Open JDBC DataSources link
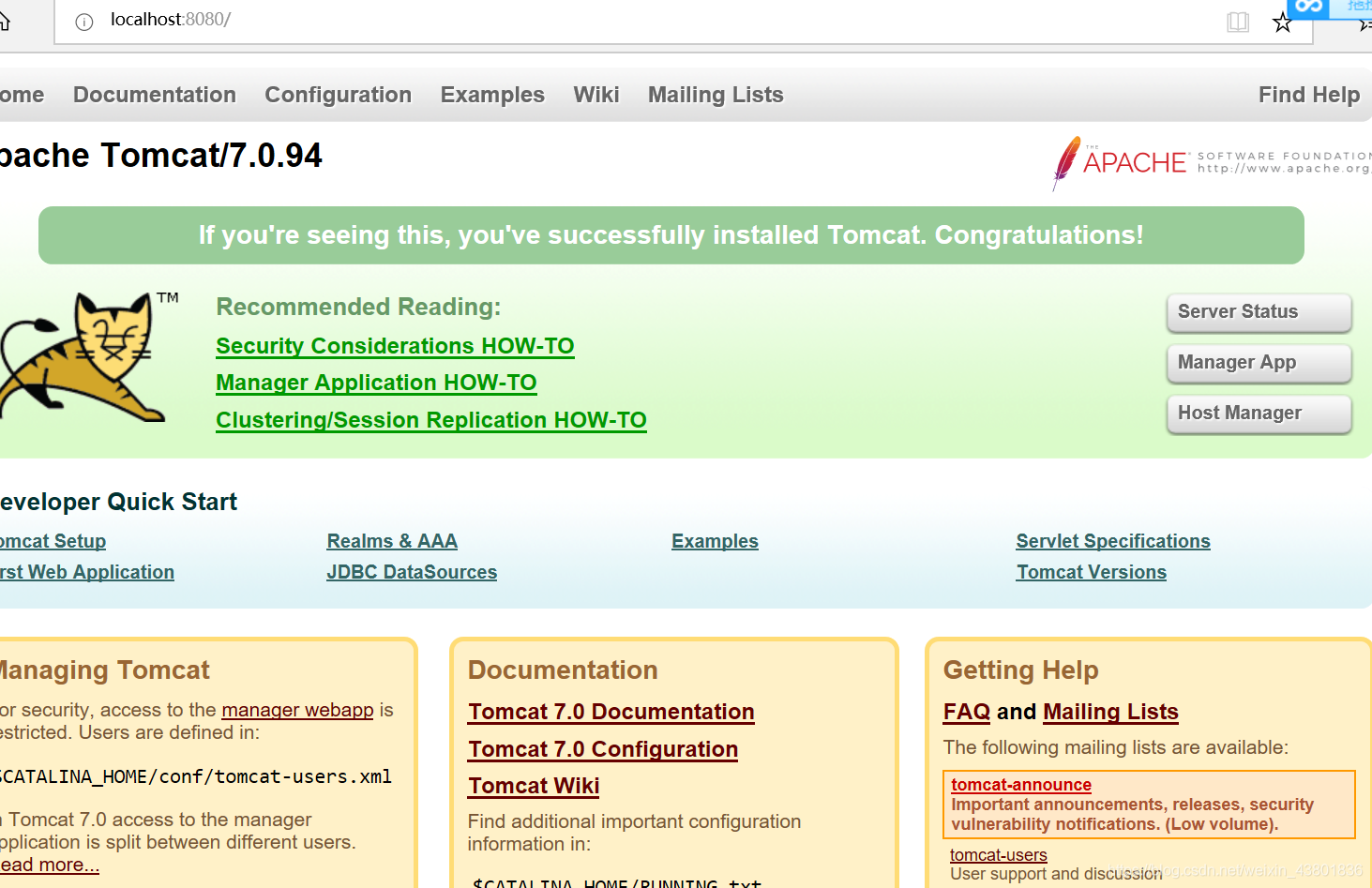Screen dimensions: 1372x888 point(412,572)
